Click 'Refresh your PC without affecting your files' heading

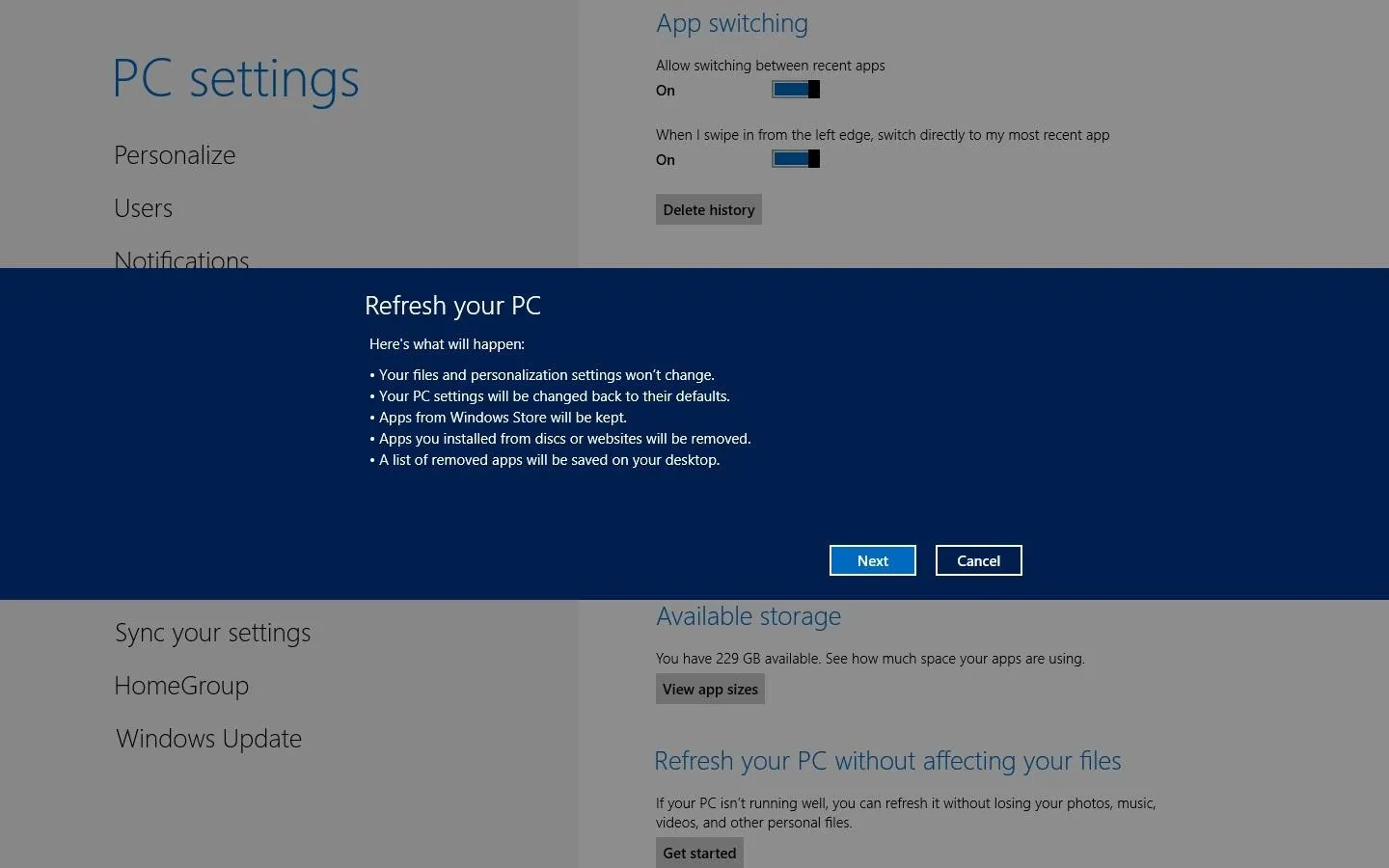[887, 761]
